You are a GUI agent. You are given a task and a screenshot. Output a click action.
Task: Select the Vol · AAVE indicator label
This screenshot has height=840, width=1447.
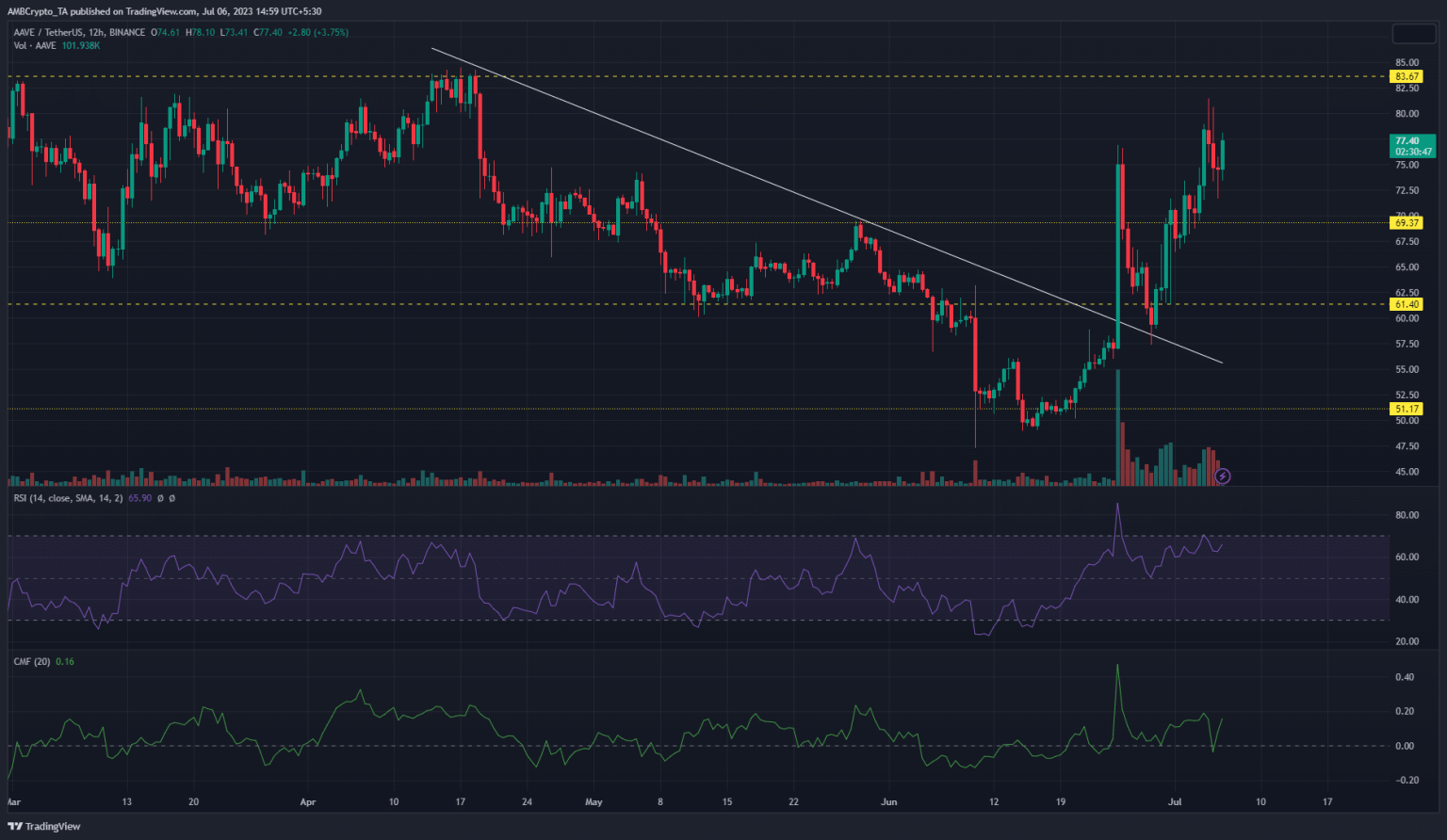(38, 44)
